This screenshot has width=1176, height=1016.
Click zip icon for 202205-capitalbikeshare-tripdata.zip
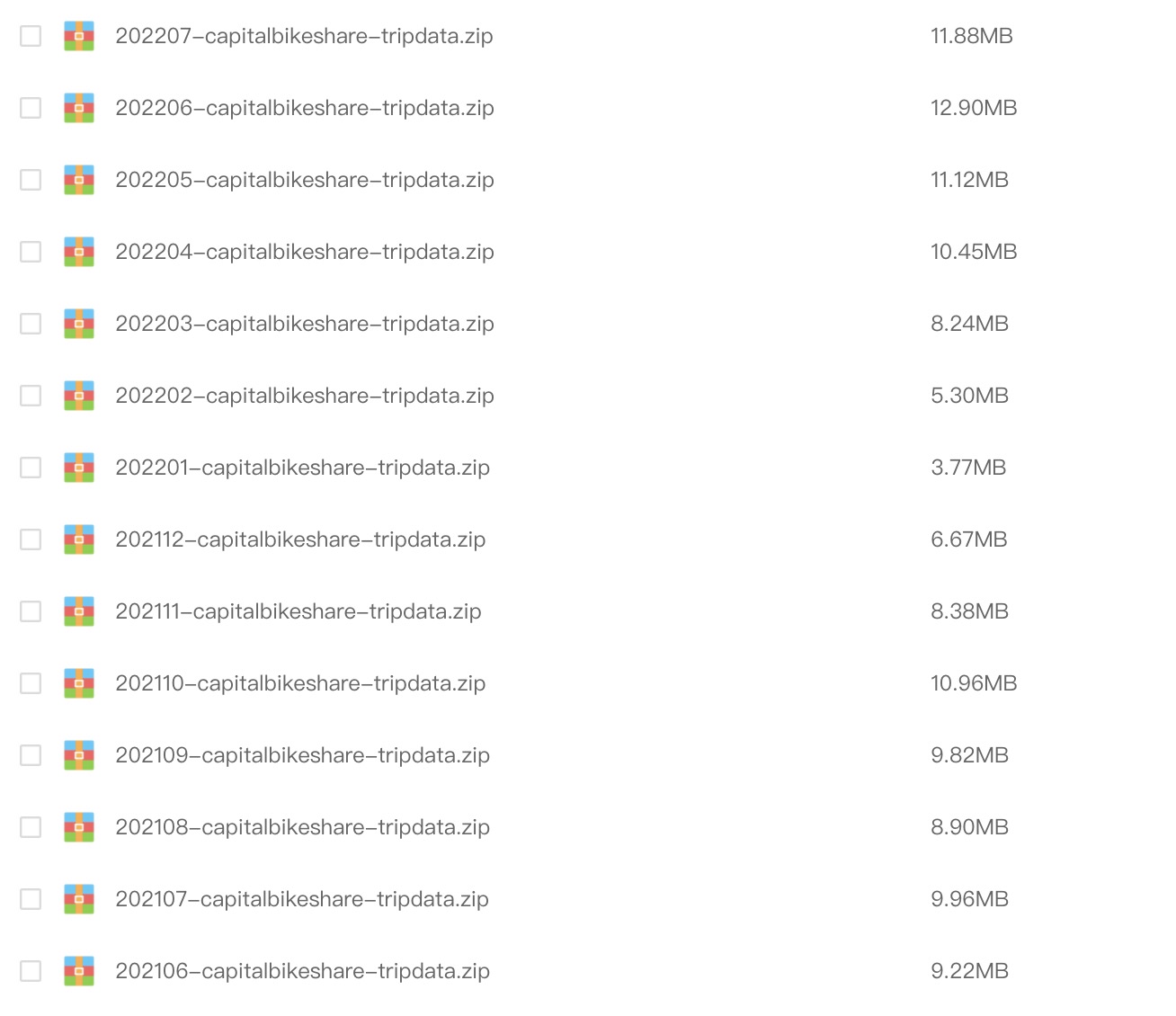click(x=79, y=180)
